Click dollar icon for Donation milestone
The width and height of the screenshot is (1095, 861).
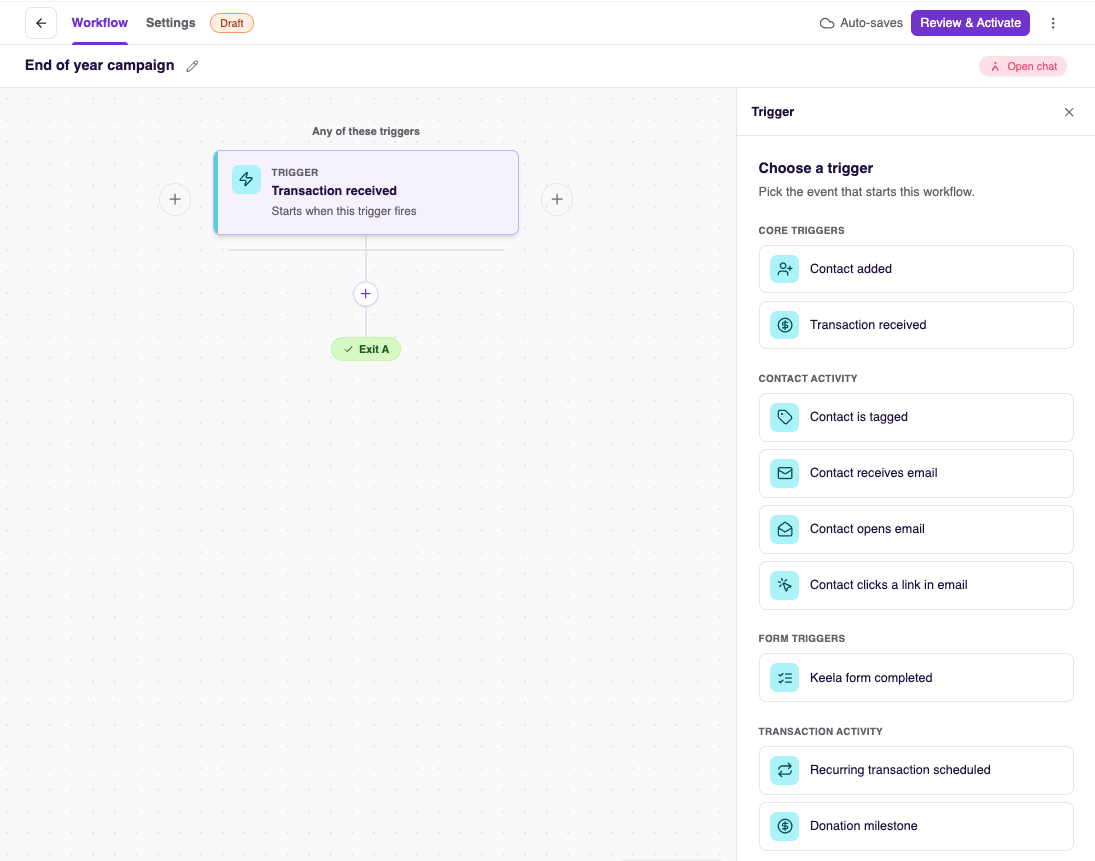click(784, 826)
